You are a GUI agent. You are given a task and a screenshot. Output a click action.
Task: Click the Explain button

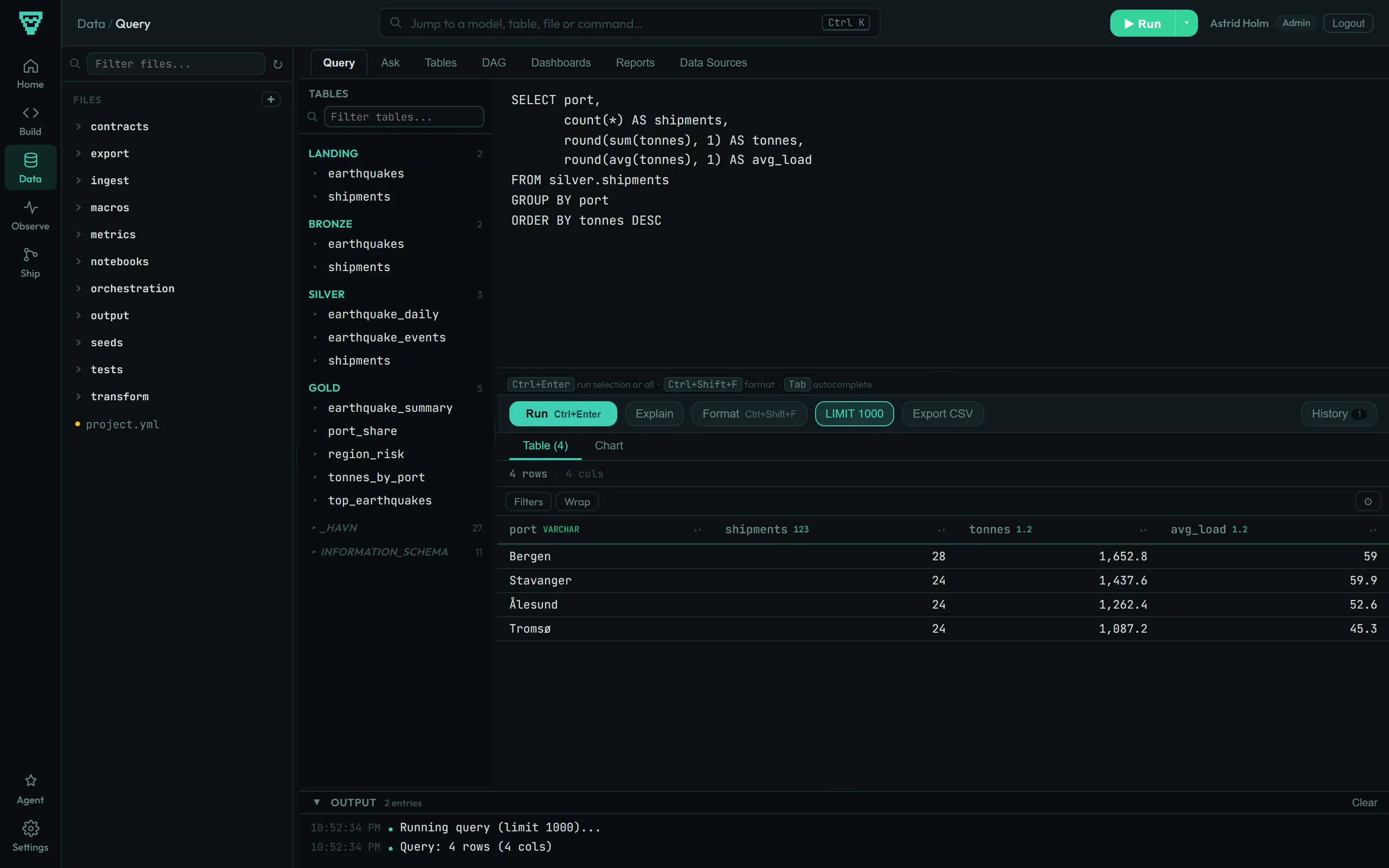pyautogui.click(x=654, y=414)
